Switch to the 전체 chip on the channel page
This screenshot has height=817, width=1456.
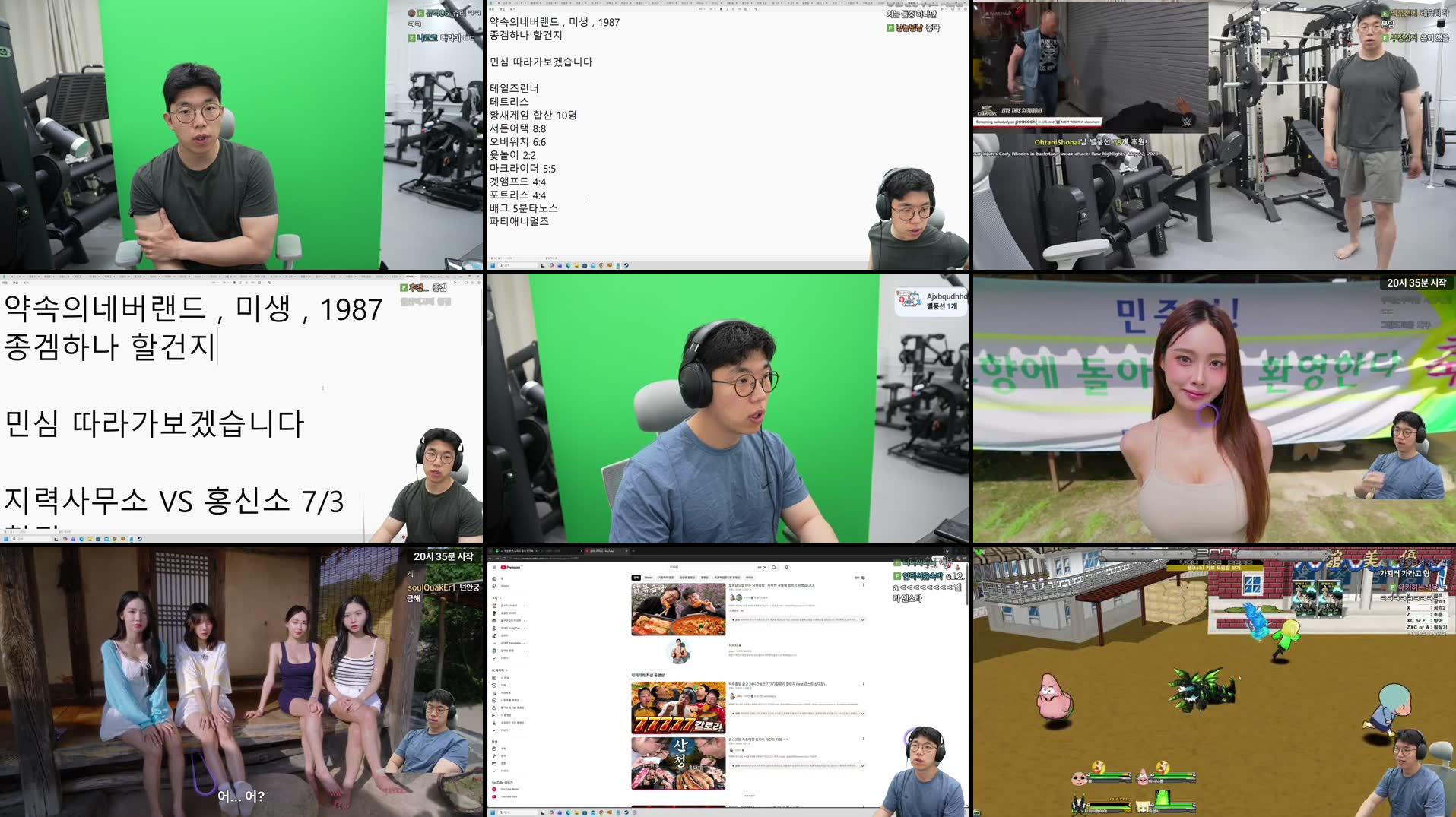635,578
